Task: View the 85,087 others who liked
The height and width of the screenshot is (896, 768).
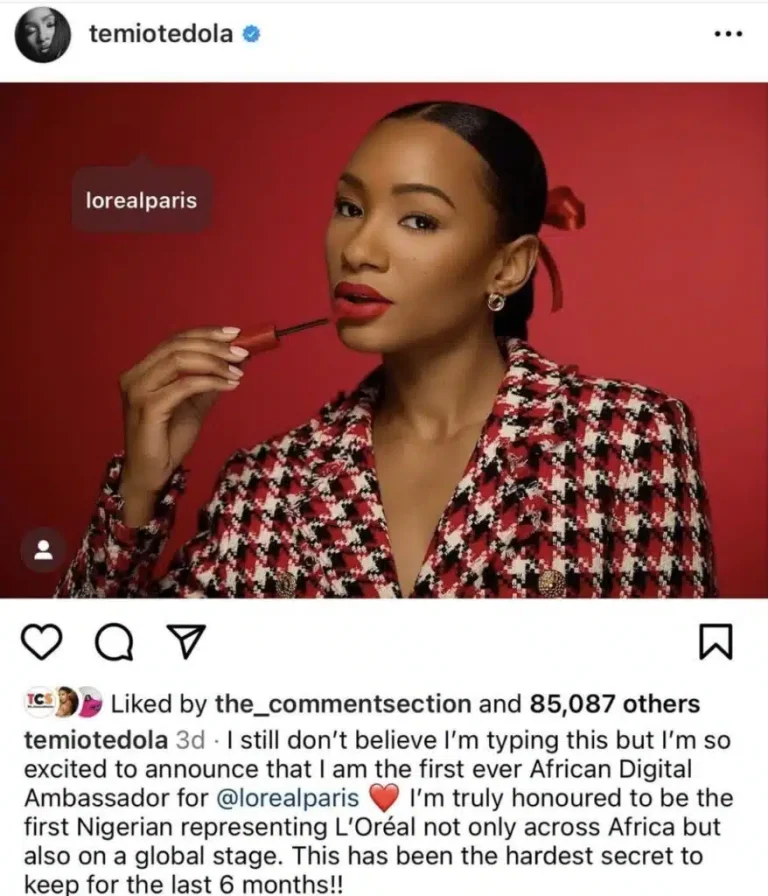Action: coord(614,704)
